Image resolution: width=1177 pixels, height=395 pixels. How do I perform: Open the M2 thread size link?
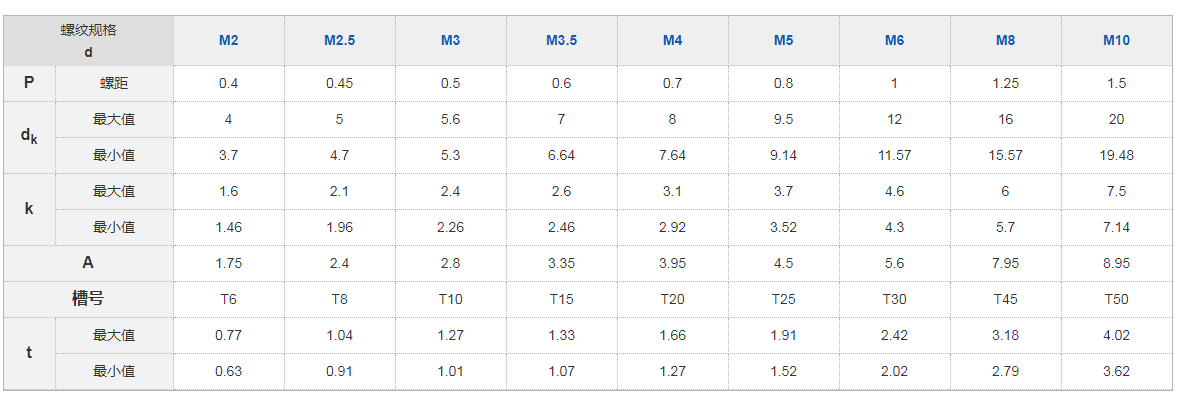tap(228, 41)
